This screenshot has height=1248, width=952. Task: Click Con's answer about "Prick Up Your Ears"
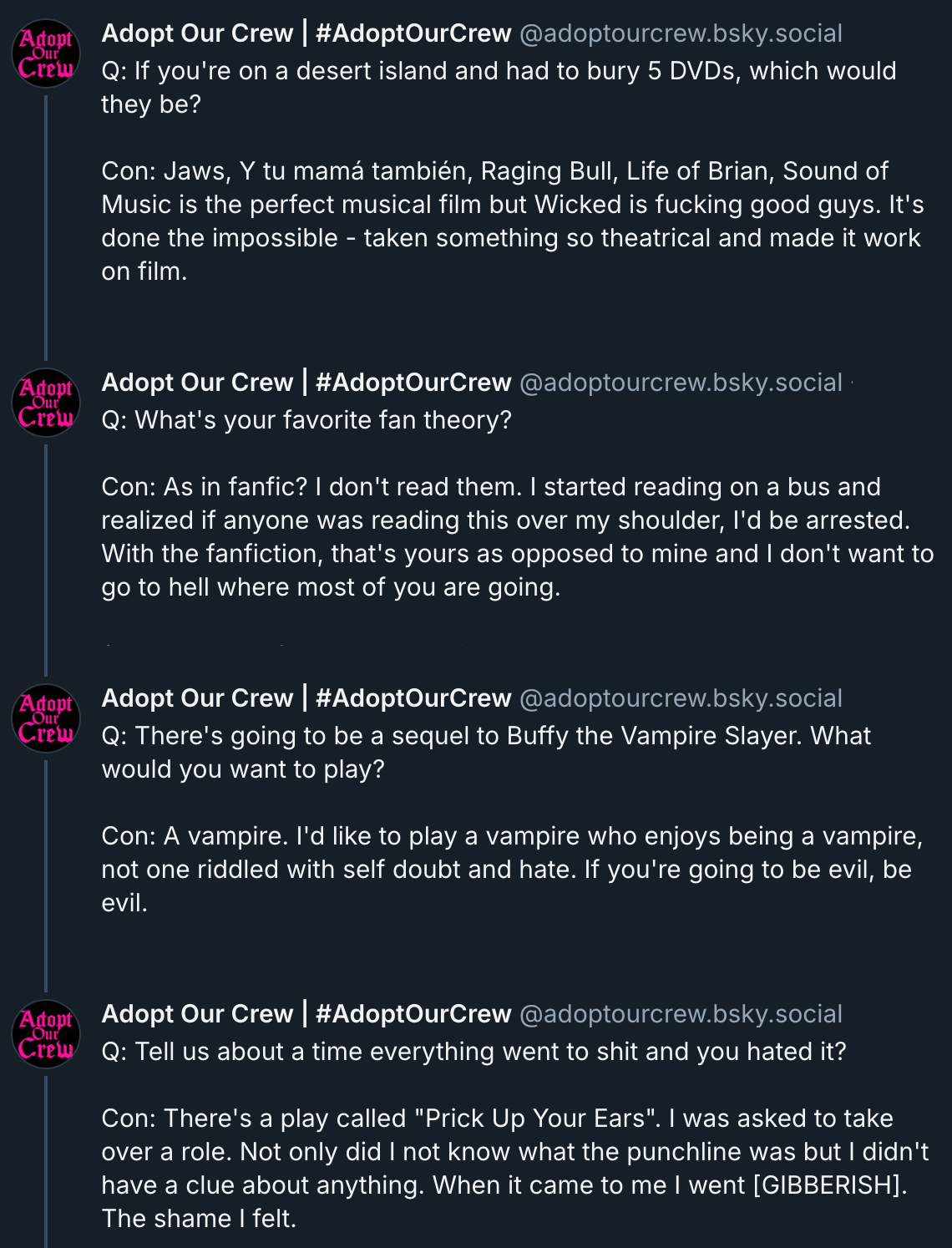(514, 1169)
